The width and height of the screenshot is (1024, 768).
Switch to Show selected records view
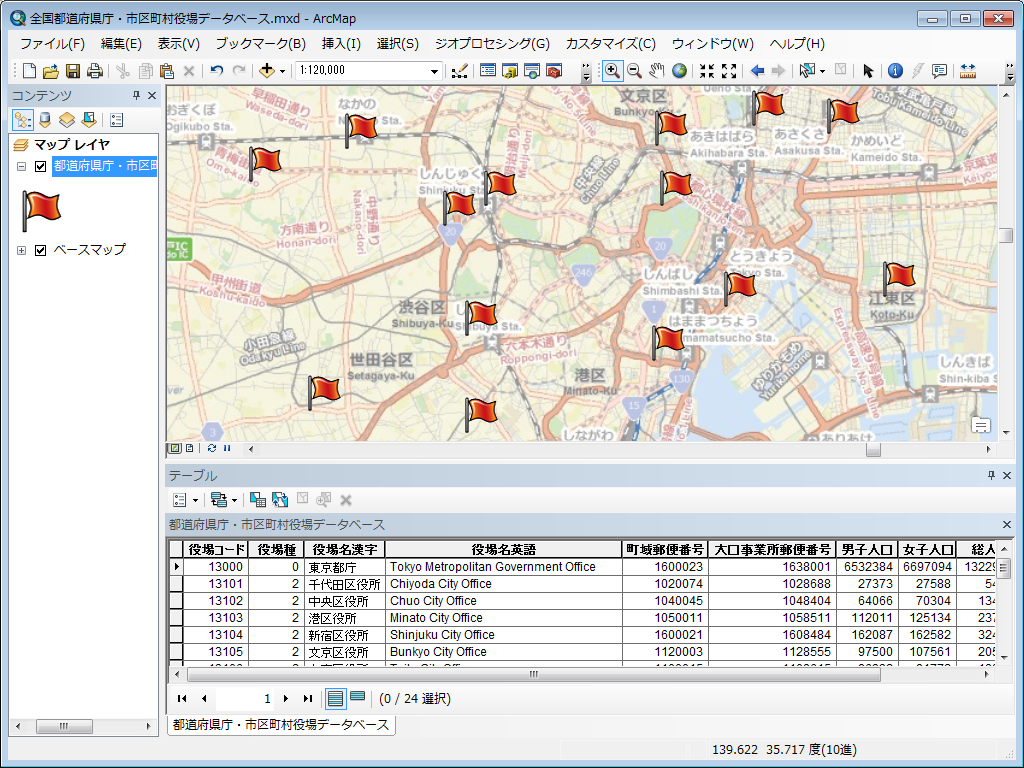click(x=357, y=697)
